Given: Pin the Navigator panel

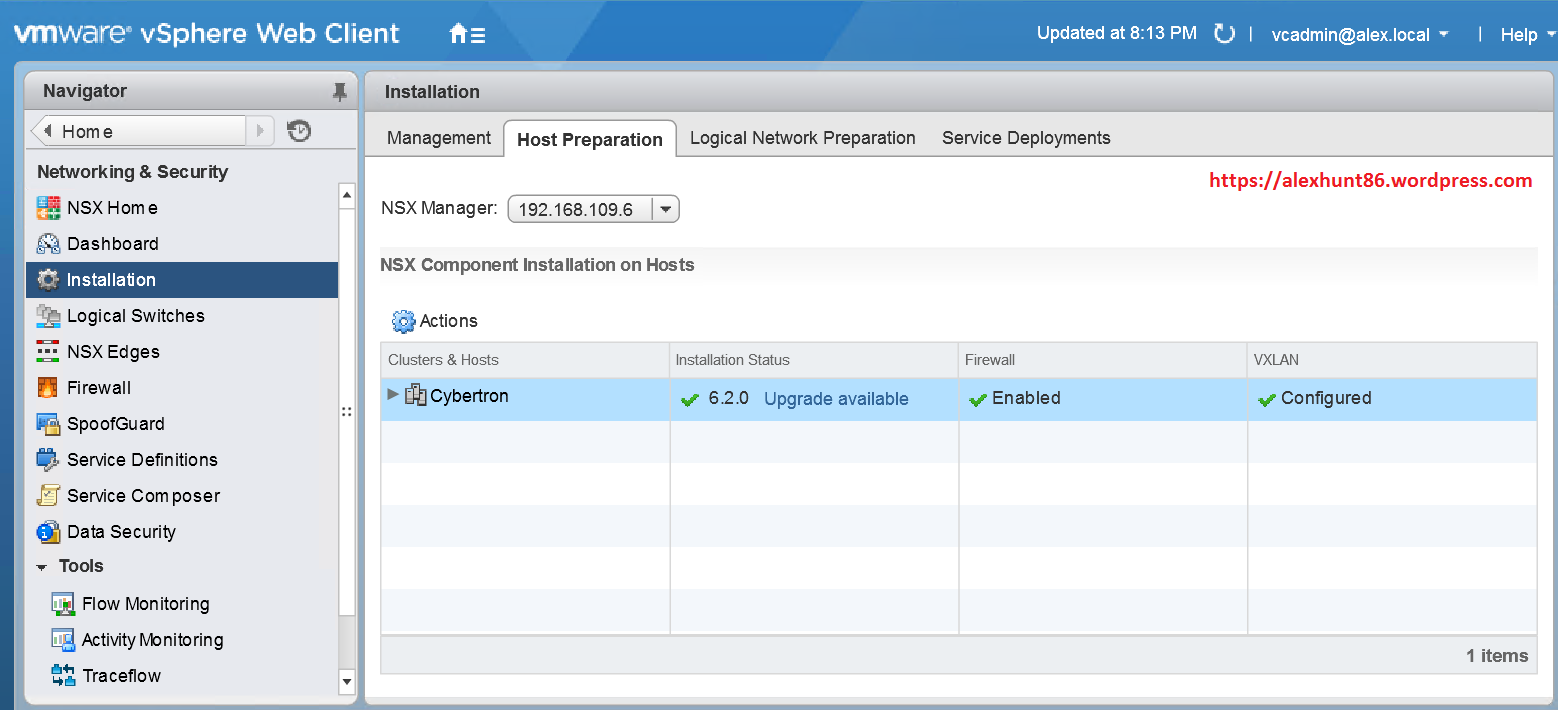Looking at the screenshot, I should click(340, 90).
